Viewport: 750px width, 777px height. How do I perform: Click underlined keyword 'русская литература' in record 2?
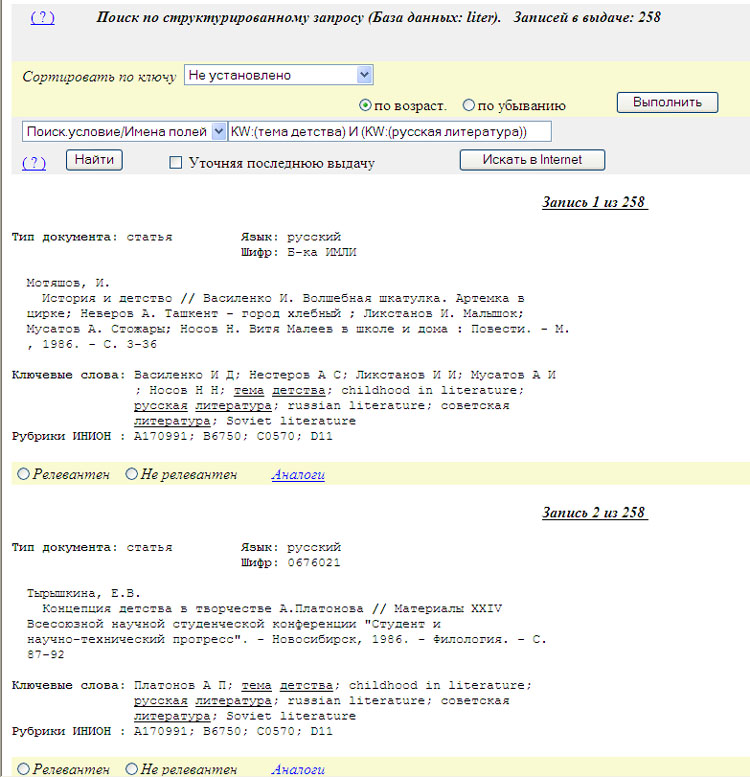[203, 701]
